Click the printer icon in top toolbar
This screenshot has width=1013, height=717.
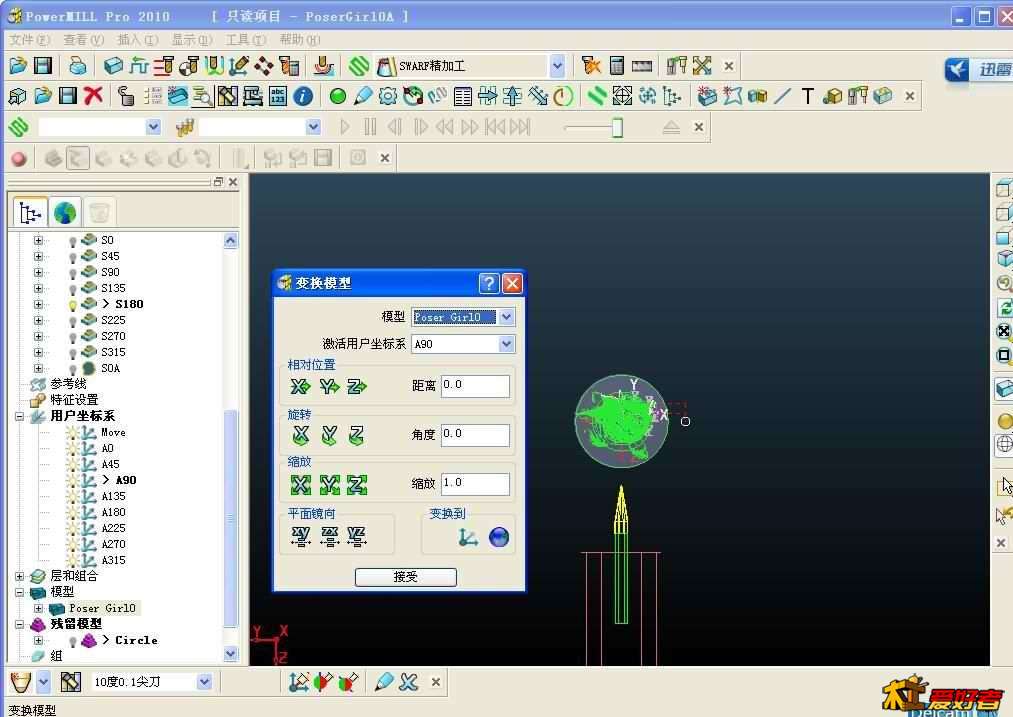pyautogui.click(x=78, y=65)
